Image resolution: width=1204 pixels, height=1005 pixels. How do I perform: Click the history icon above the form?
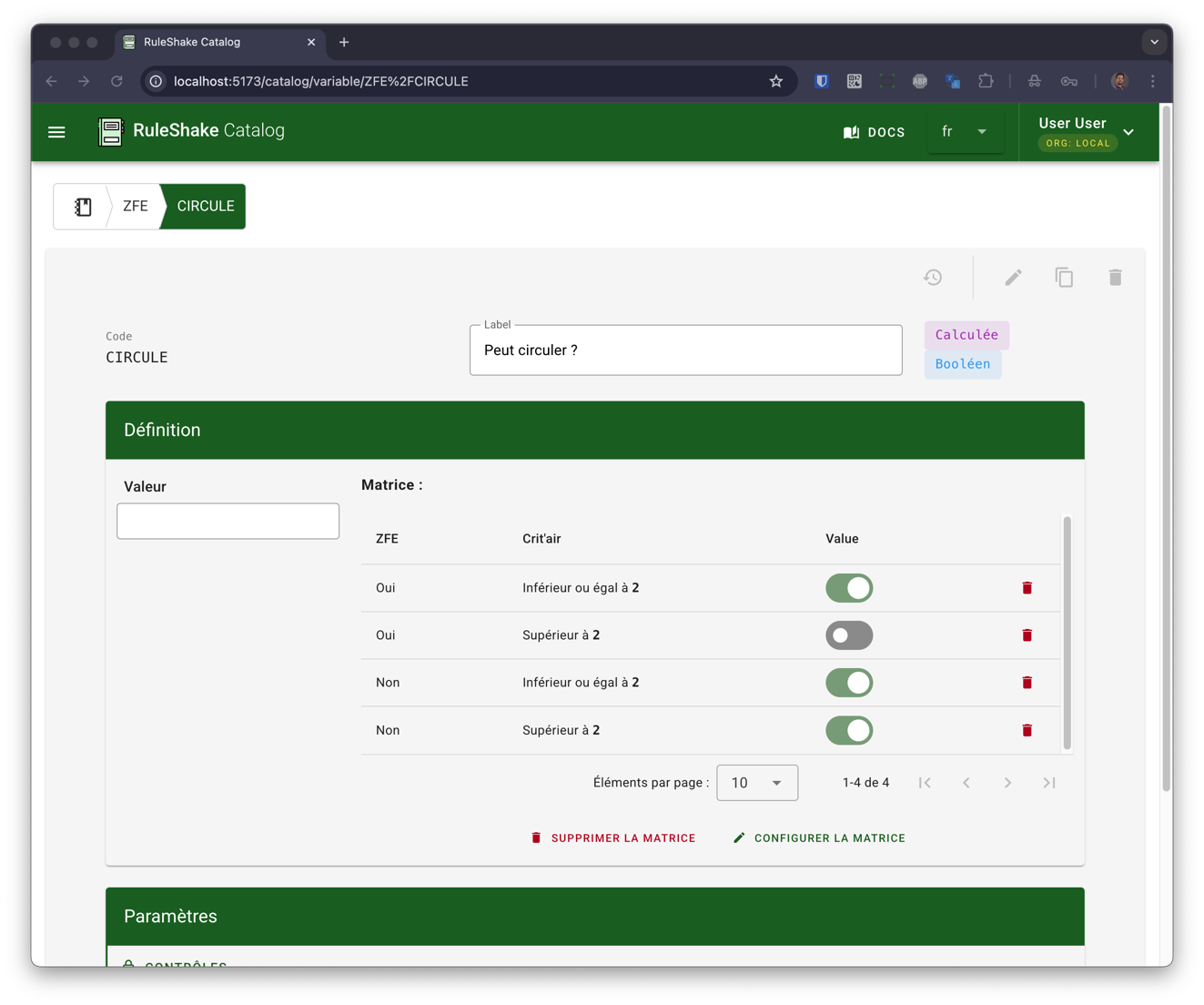tap(933, 278)
